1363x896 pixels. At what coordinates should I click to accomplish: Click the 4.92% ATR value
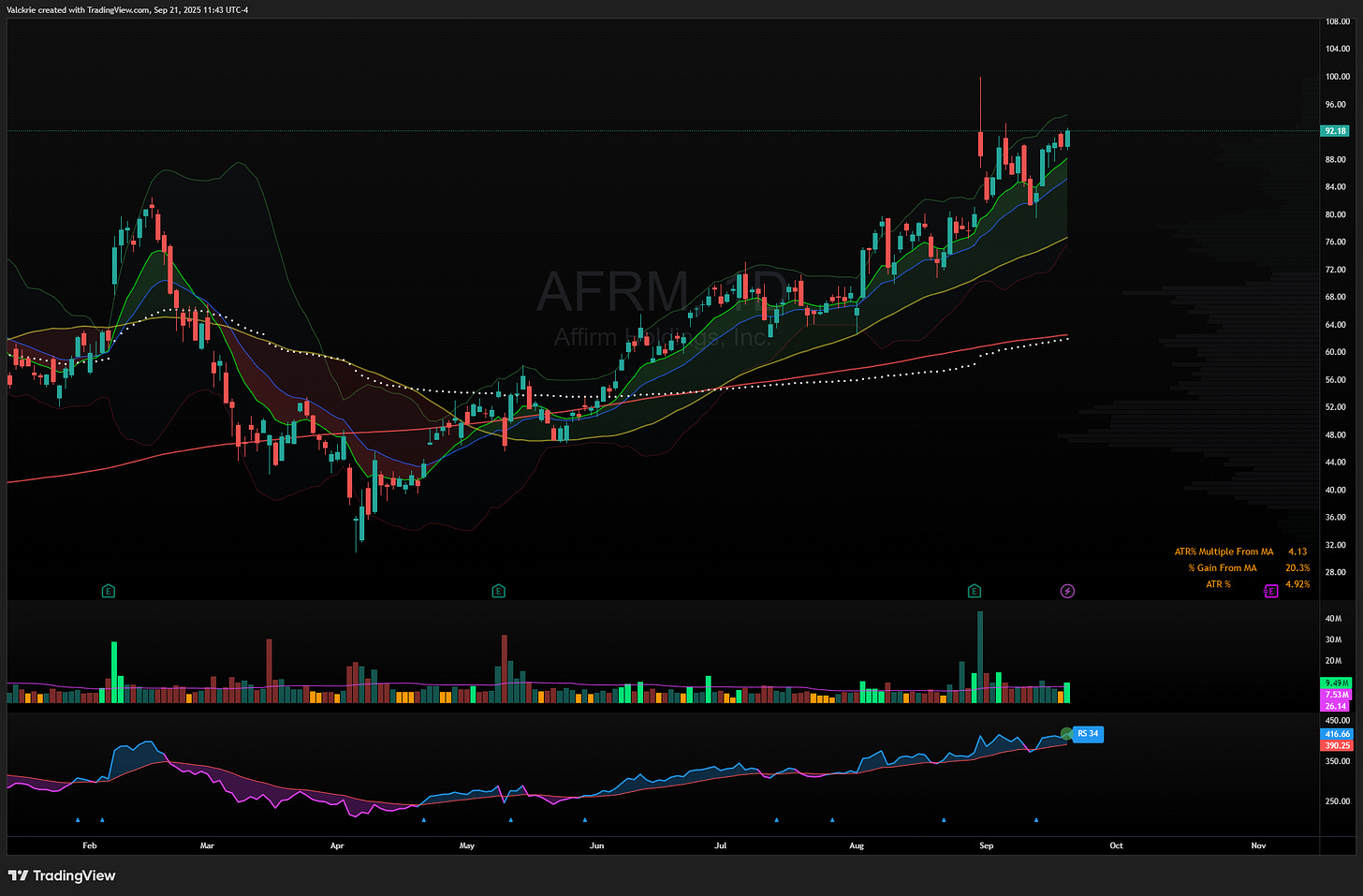(1297, 584)
